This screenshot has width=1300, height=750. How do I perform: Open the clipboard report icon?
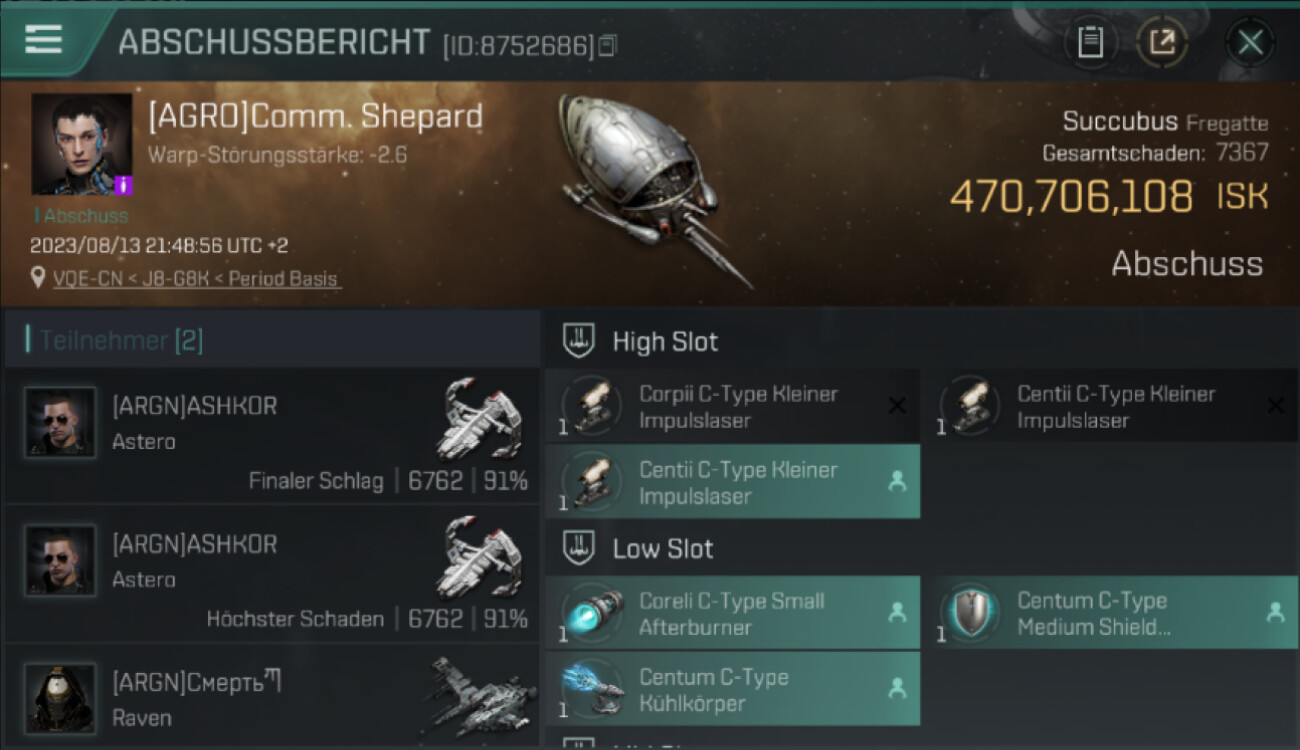tap(1090, 42)
